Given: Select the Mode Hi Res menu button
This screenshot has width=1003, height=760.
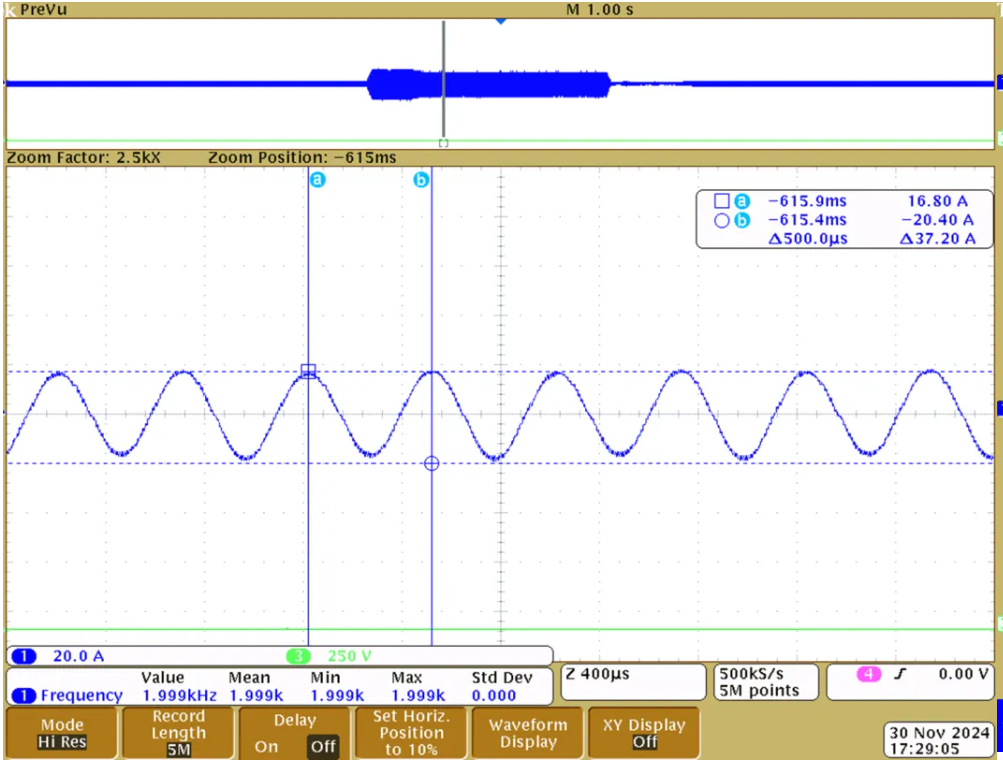Looking at the screenshot, I should pyautogui.click(x=62, y=733).
